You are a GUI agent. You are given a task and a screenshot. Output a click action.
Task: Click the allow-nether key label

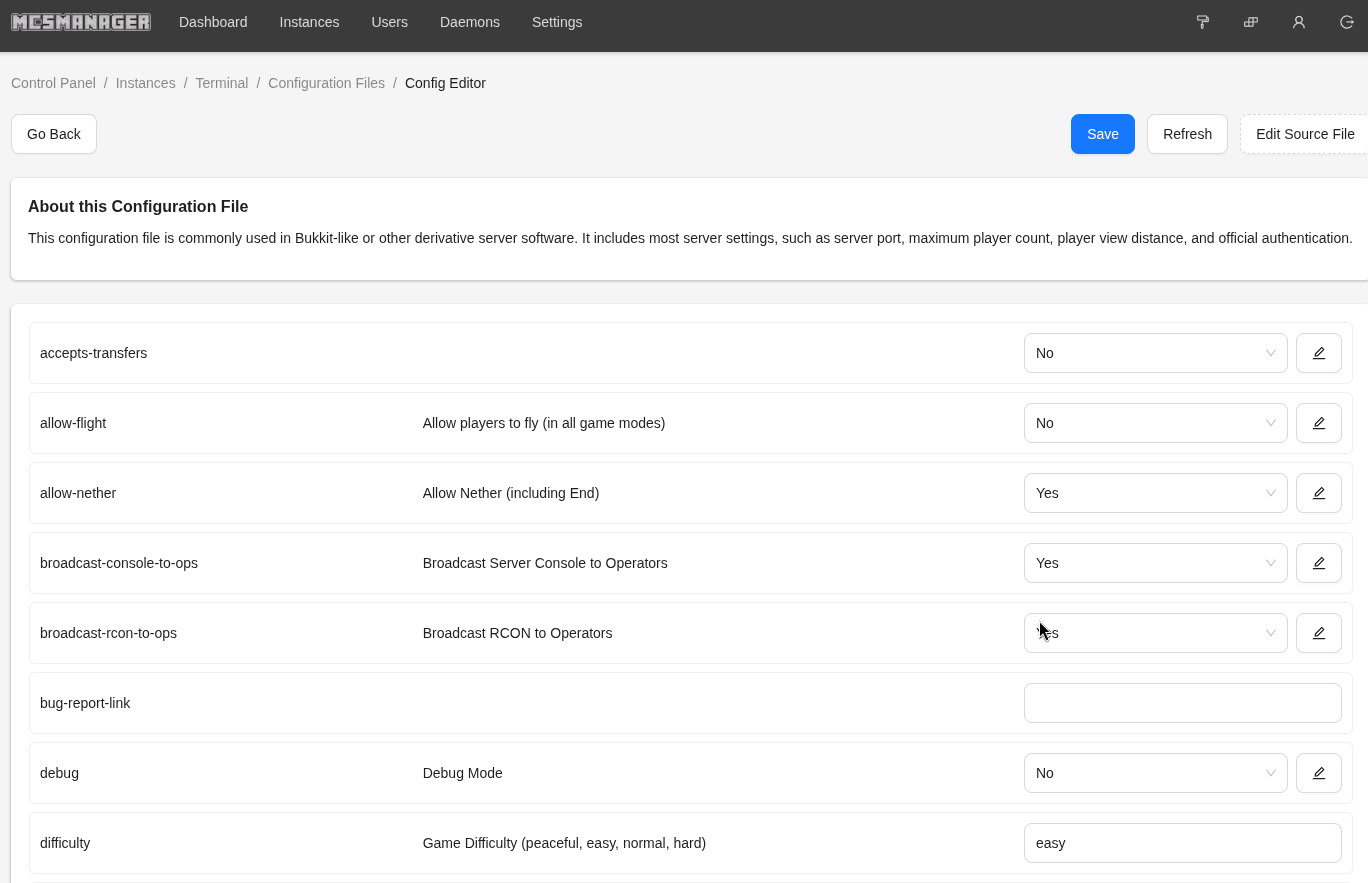(x=78, y=493)
